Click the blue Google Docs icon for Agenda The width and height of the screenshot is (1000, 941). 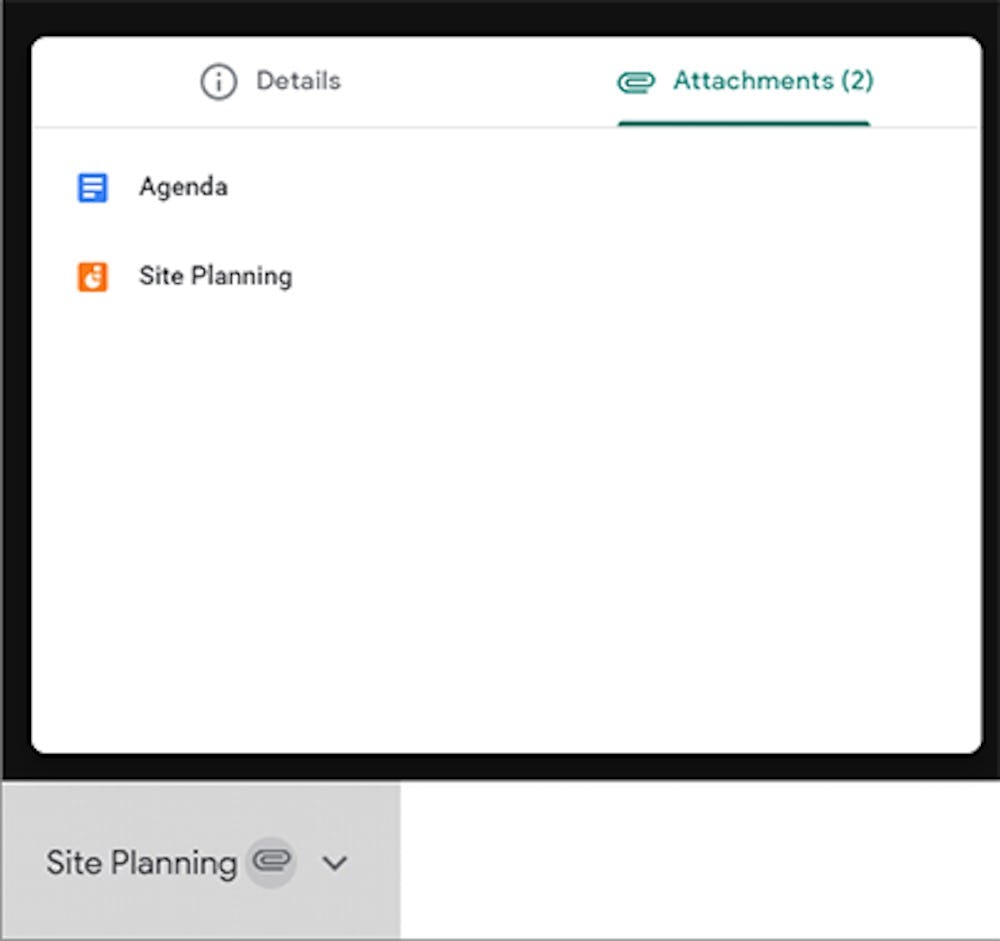coord(91,186)
